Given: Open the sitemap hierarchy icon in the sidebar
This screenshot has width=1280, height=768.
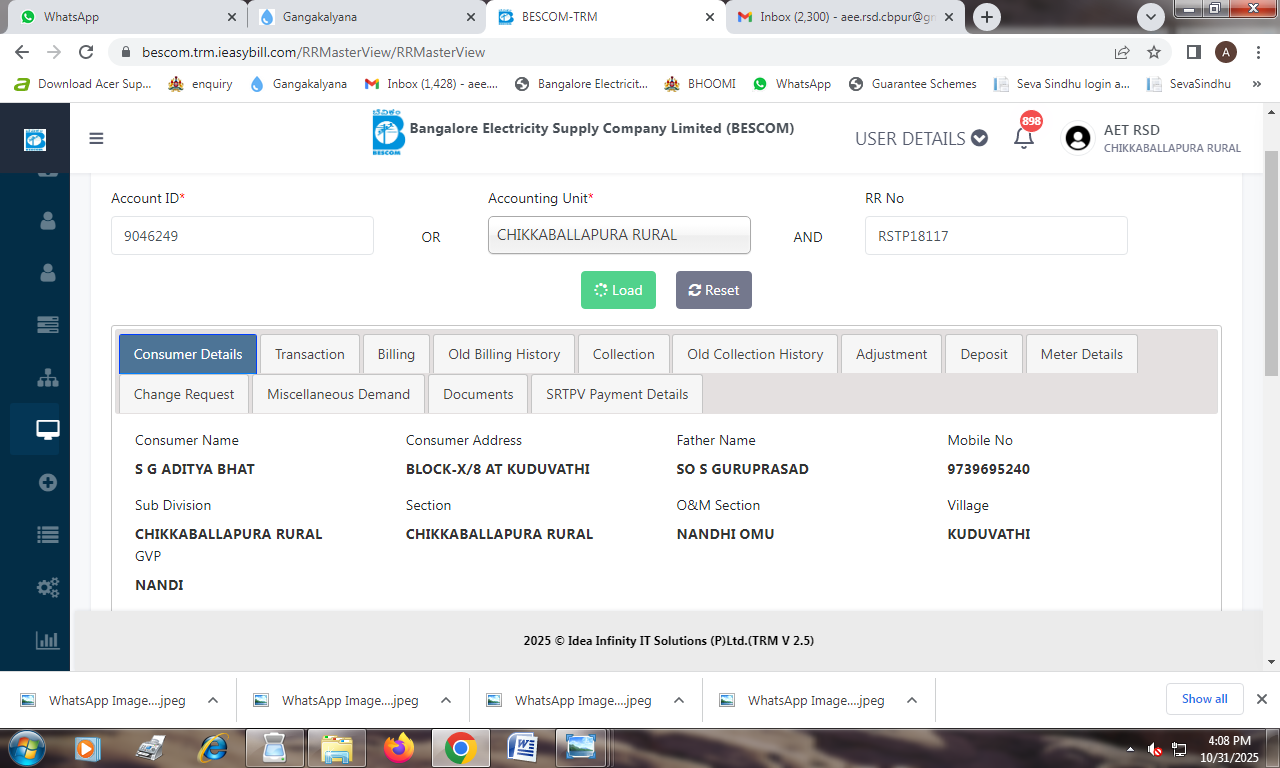Looking at the screenshot, I should 48,378.
